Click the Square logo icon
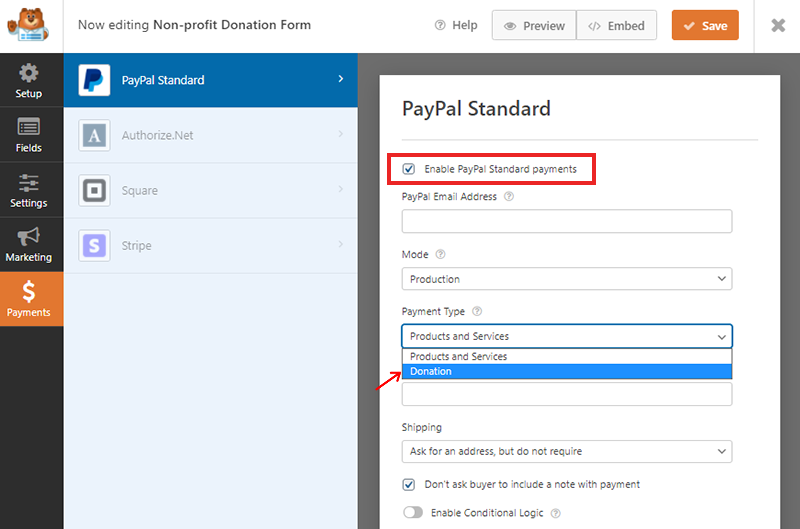This screenshot has height=529, width=800. (94, 190)
